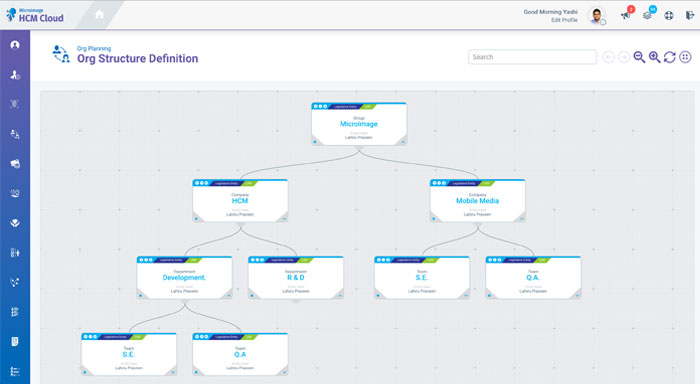Click the globe language icon

pyautogui.click(x=669, y=16)
